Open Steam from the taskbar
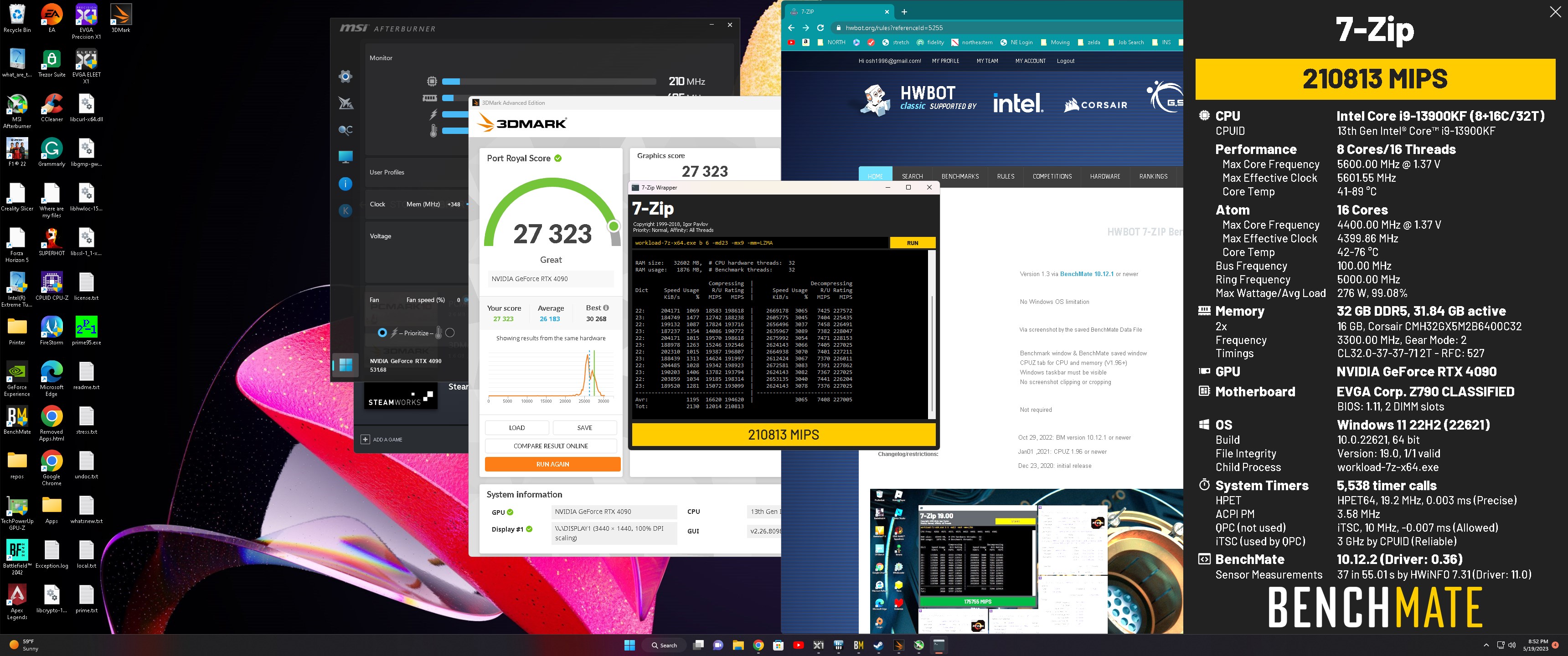 pos(878,645)
